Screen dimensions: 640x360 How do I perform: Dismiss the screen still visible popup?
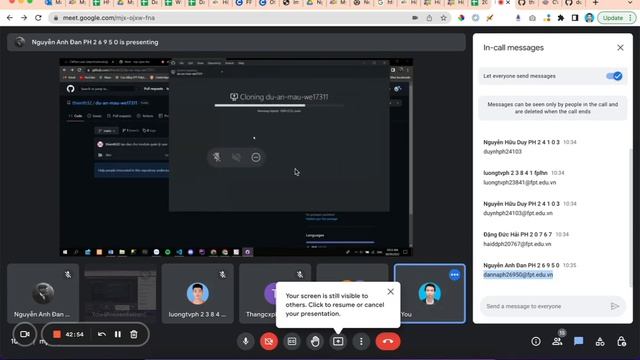click(390, 291)
